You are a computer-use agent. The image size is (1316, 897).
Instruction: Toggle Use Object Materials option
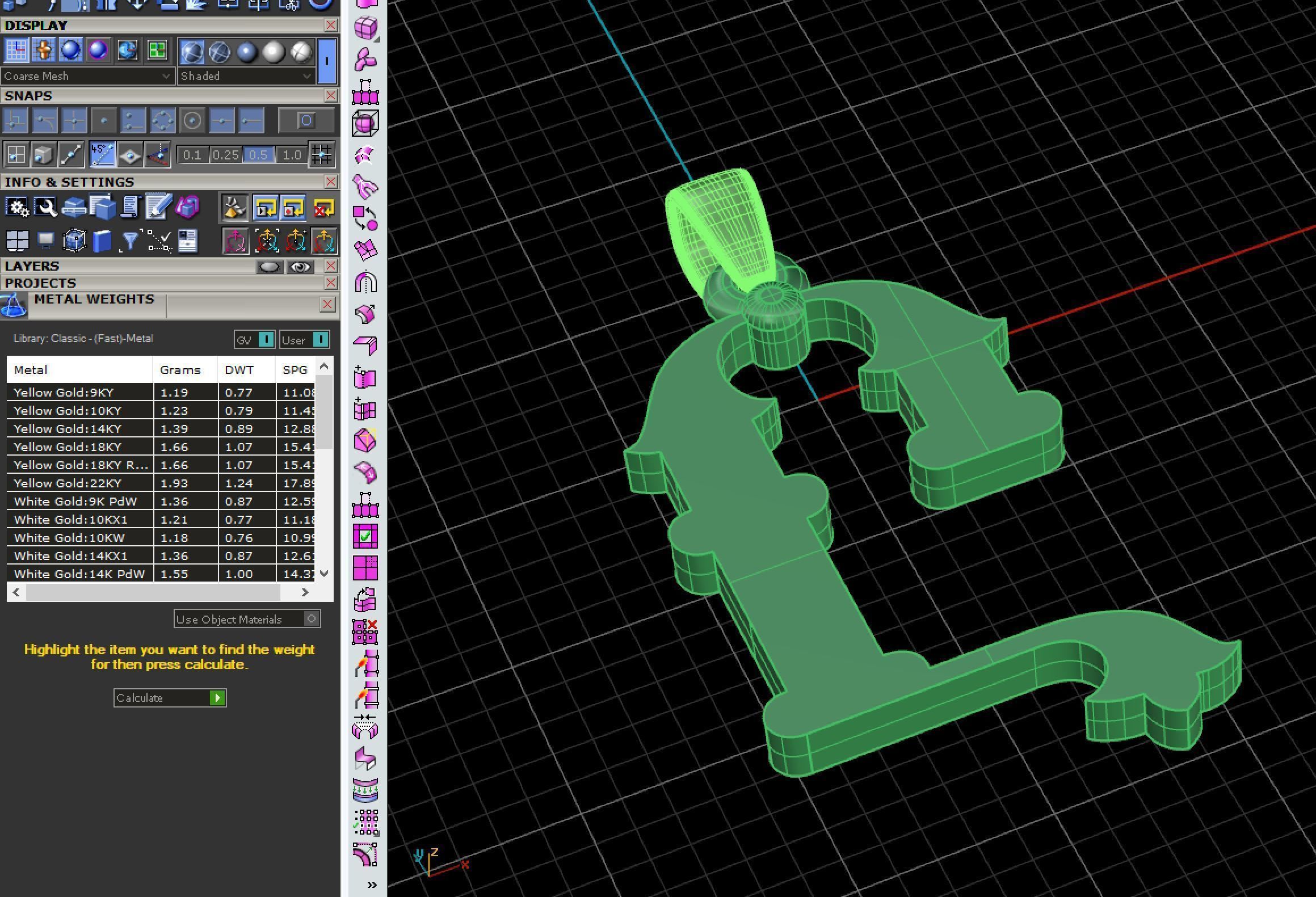point(247,619)
